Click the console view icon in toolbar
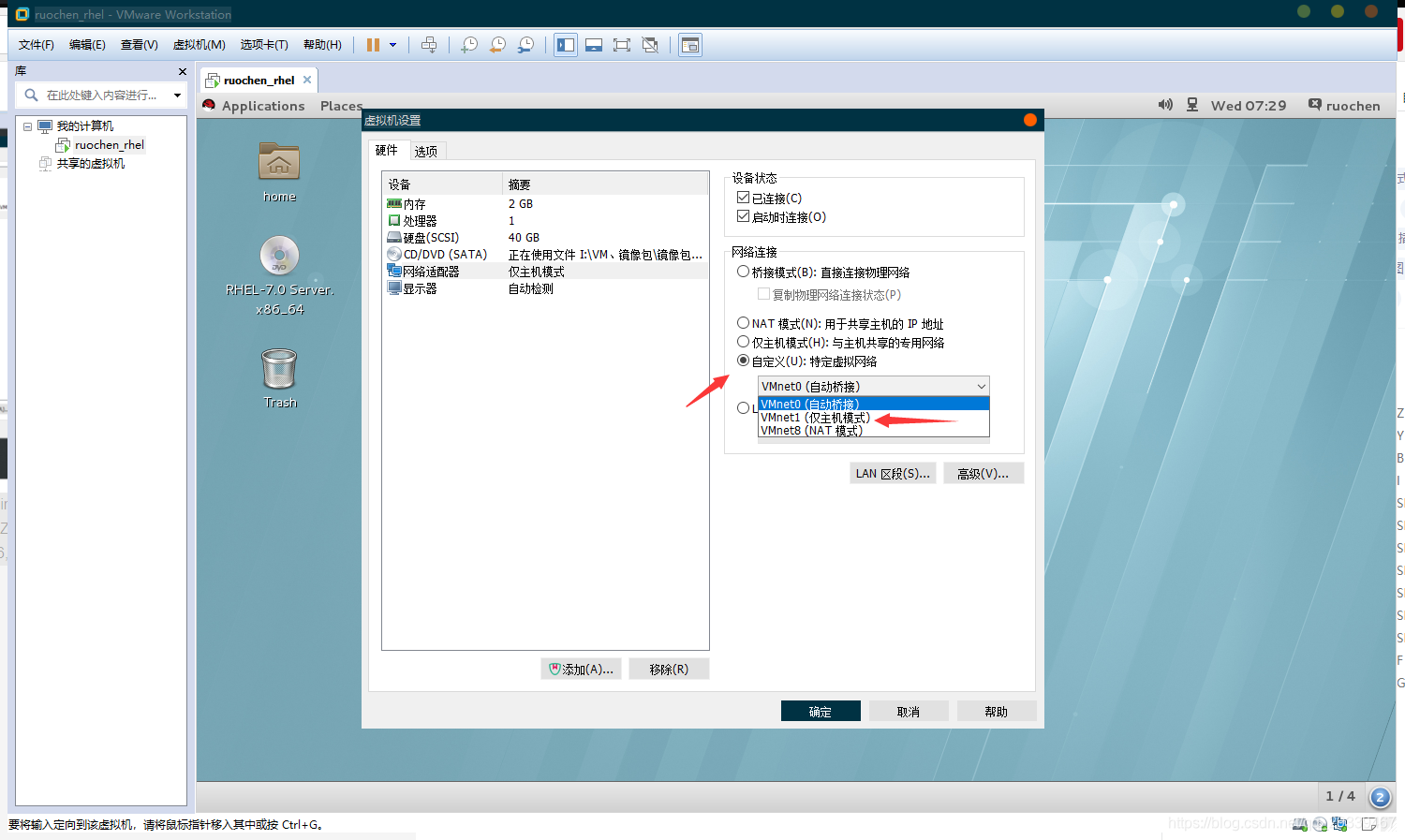The image size is (1405, 840). pos(690,45)
